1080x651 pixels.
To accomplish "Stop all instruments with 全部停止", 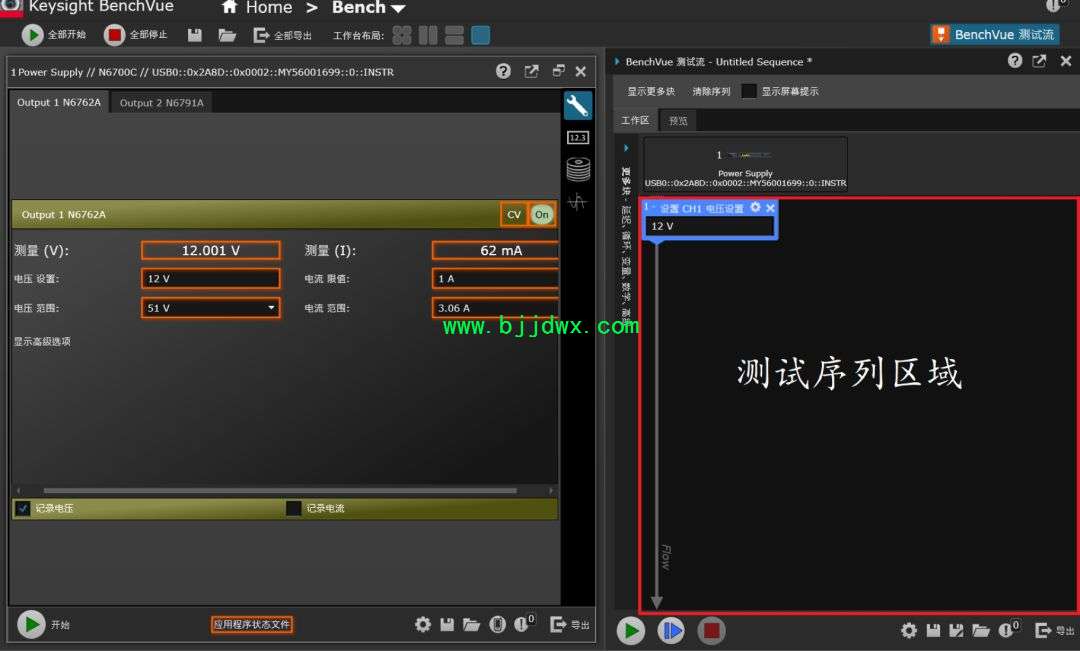I will click(136, 34).
